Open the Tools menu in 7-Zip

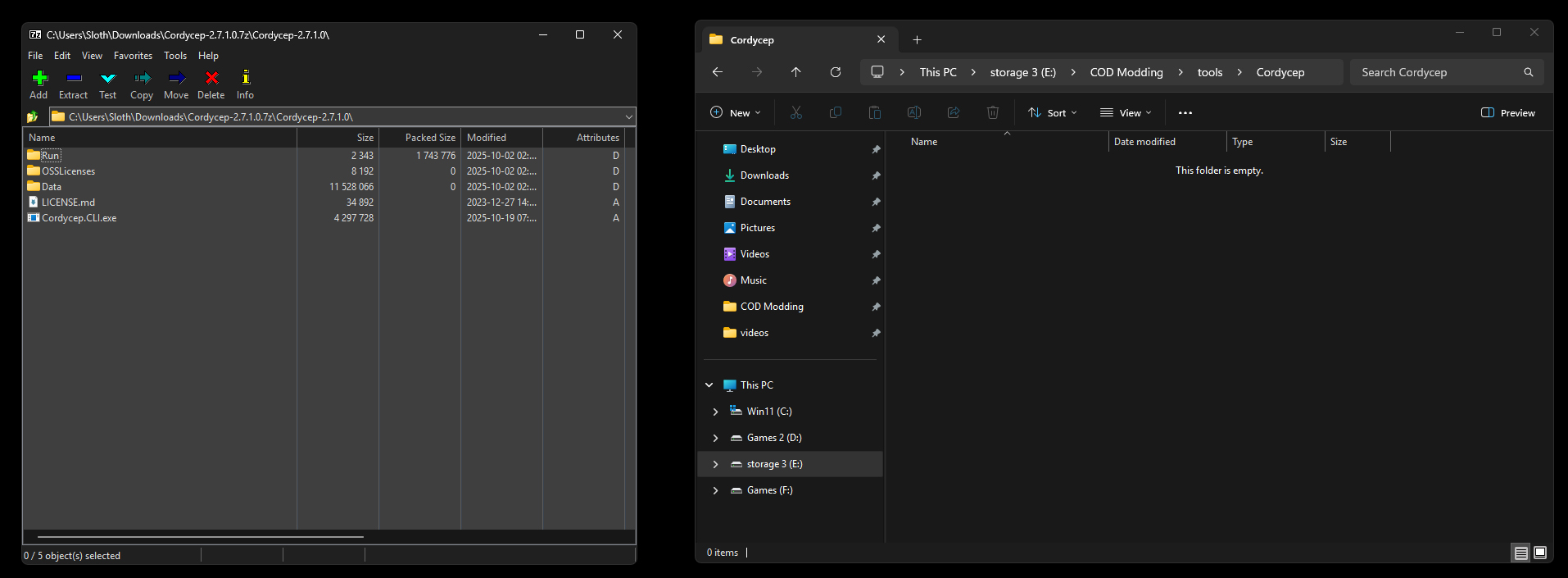pyautogui.click(x=174, y=56)
